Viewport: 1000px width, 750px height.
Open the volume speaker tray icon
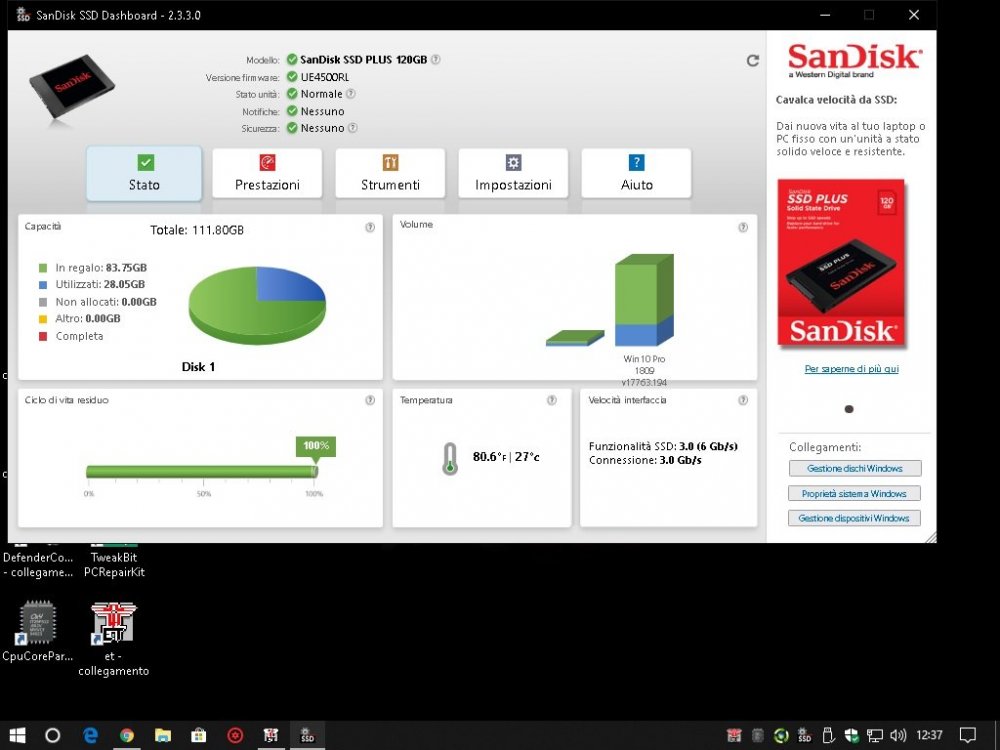[898, 735]
